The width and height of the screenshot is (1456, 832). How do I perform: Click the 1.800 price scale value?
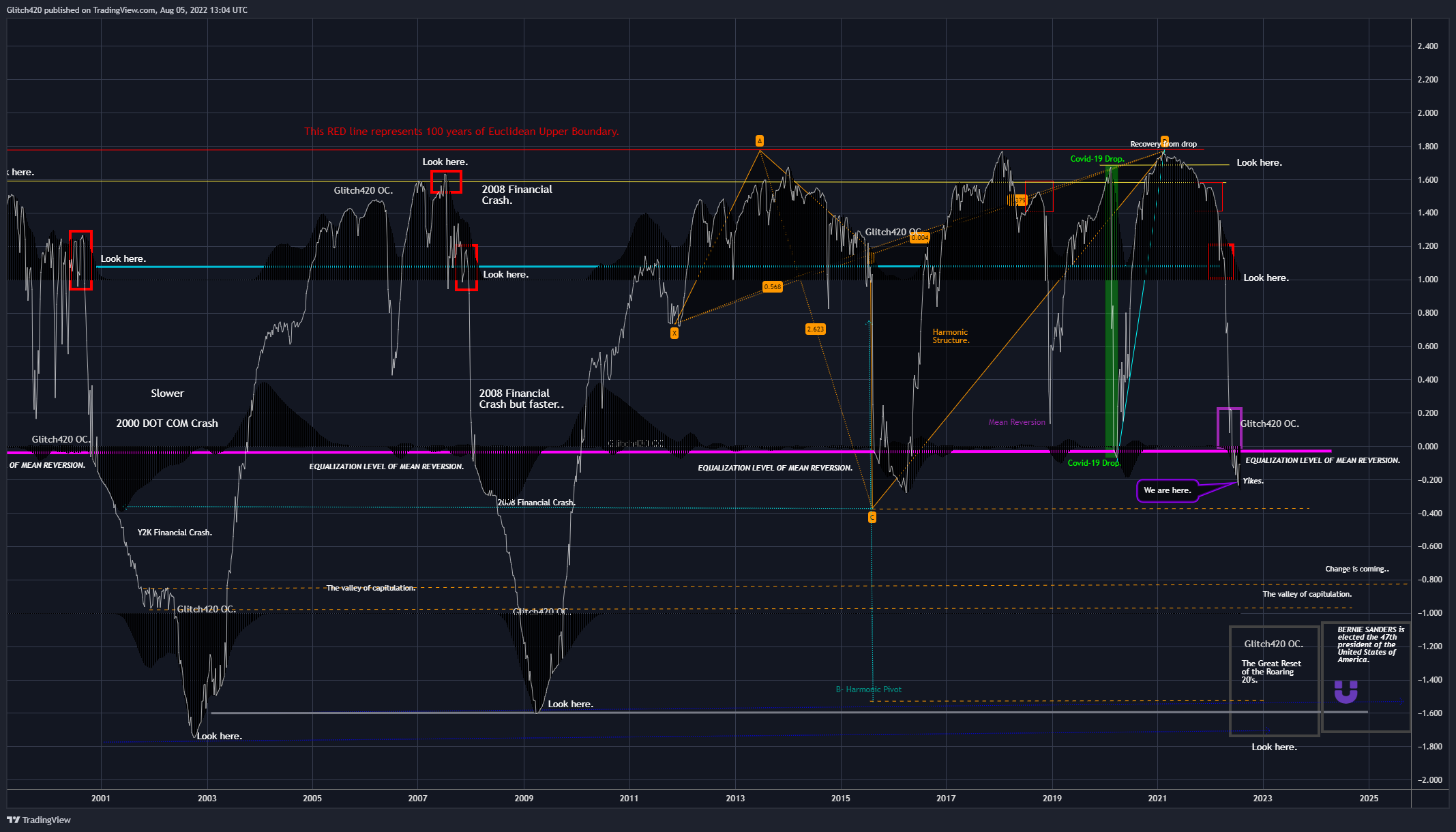pos(1427,147)
